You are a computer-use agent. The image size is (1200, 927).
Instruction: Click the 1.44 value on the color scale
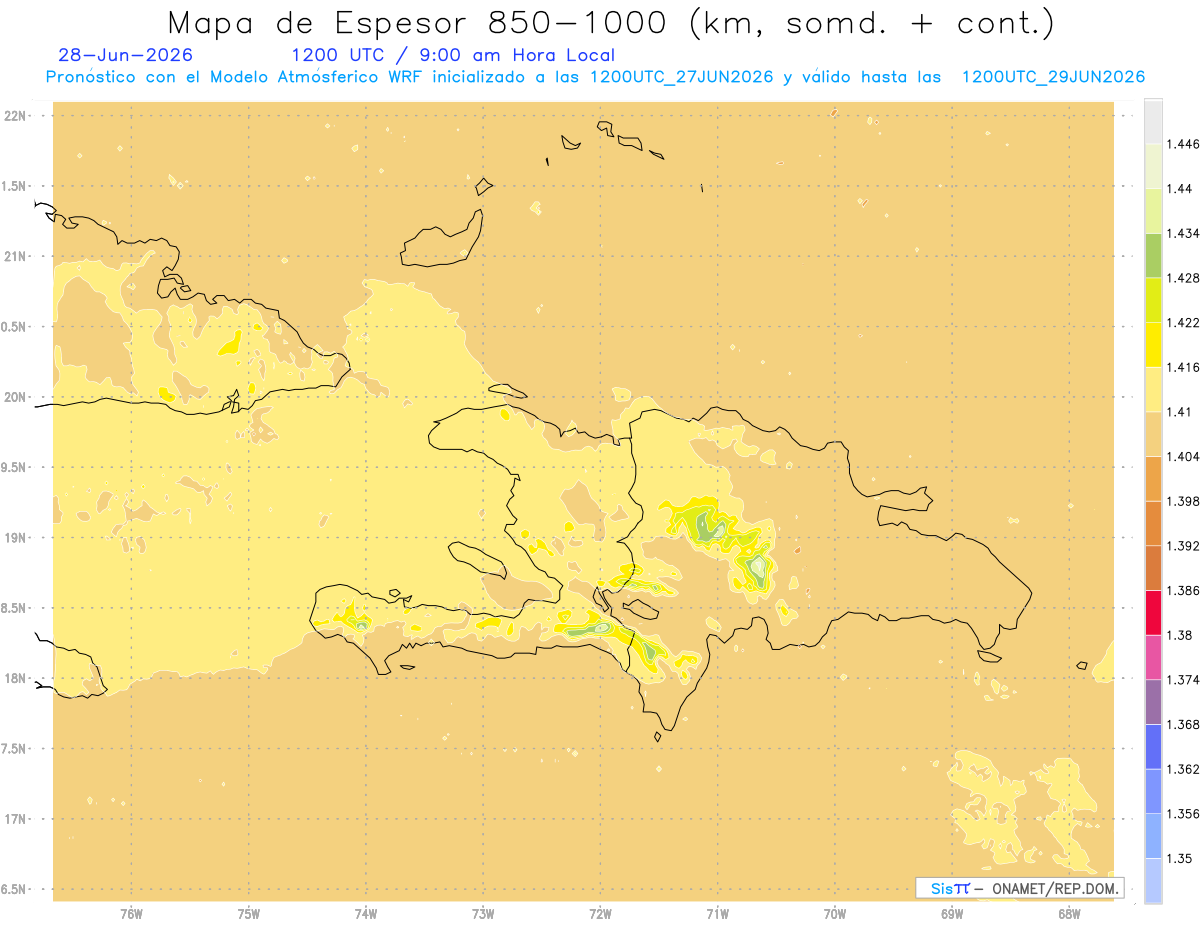pyautogui.click(x=1180, y=189)
